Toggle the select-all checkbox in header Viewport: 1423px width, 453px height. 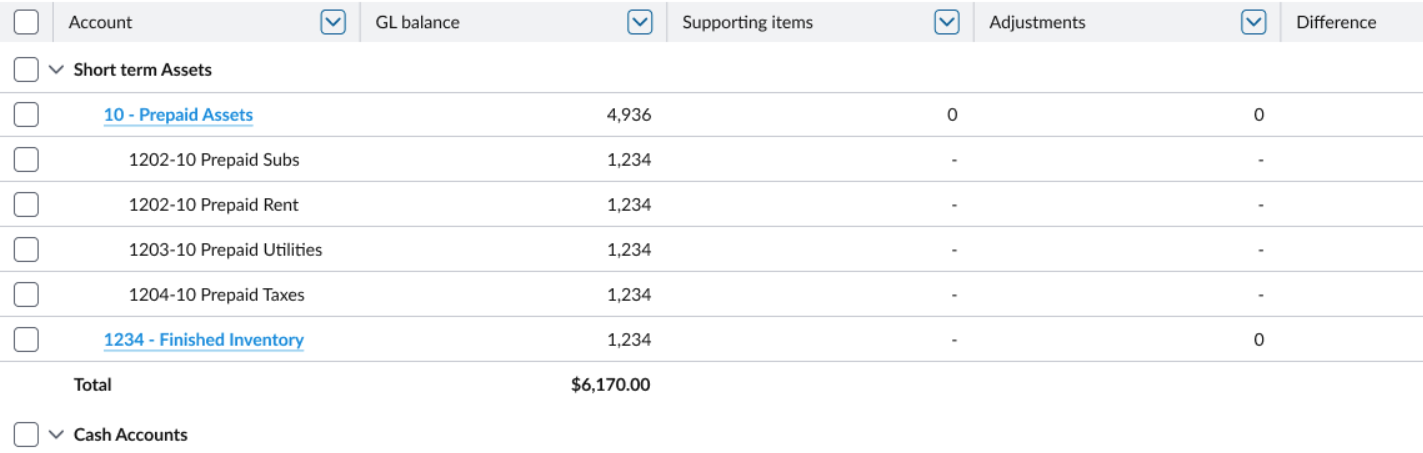pyautogui.click(x=26, y=22)
